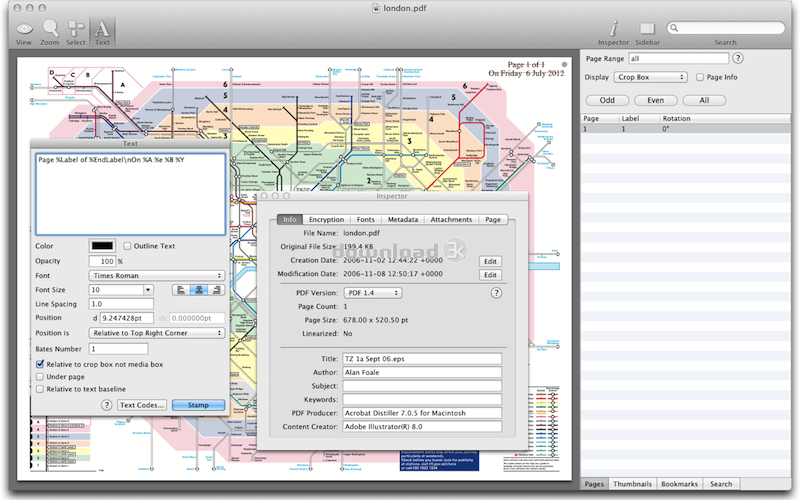Click Position dx value field

tap(127, 318)
